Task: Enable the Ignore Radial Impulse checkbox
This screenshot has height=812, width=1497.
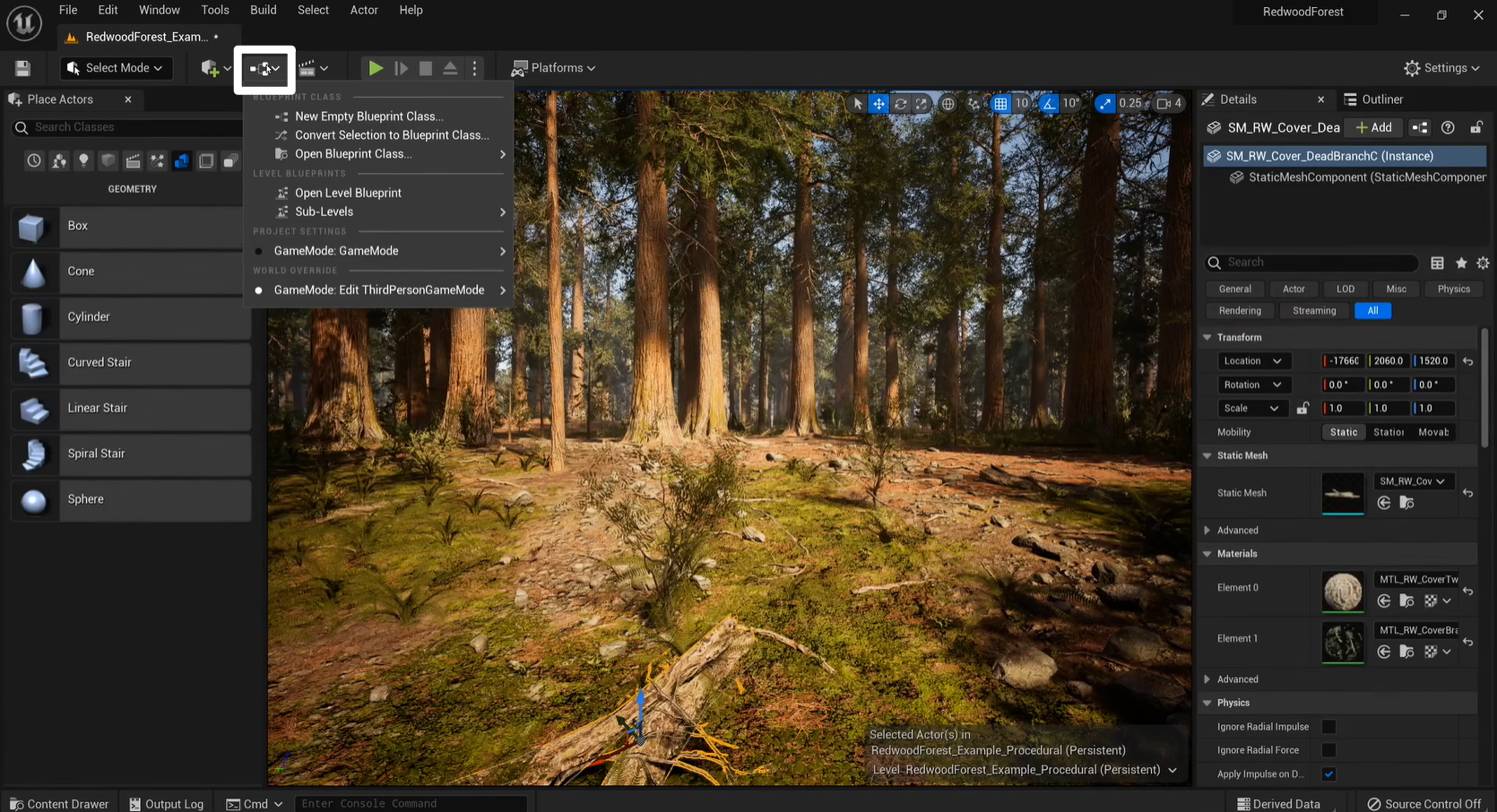Action: pyautogui.click(x=1328, y=727)
